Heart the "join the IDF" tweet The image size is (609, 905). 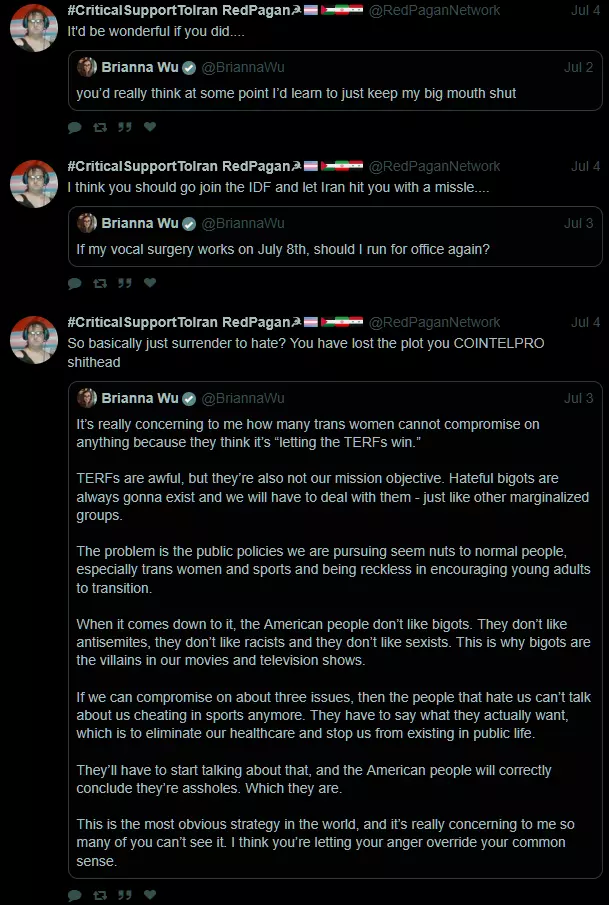(x=150, y=283)
